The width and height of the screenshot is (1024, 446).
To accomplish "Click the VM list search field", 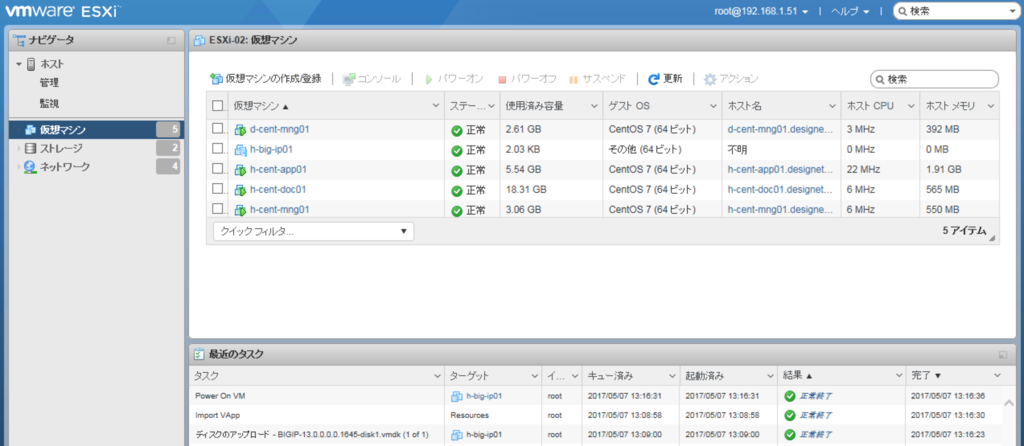I will click(x=935, y=79).
